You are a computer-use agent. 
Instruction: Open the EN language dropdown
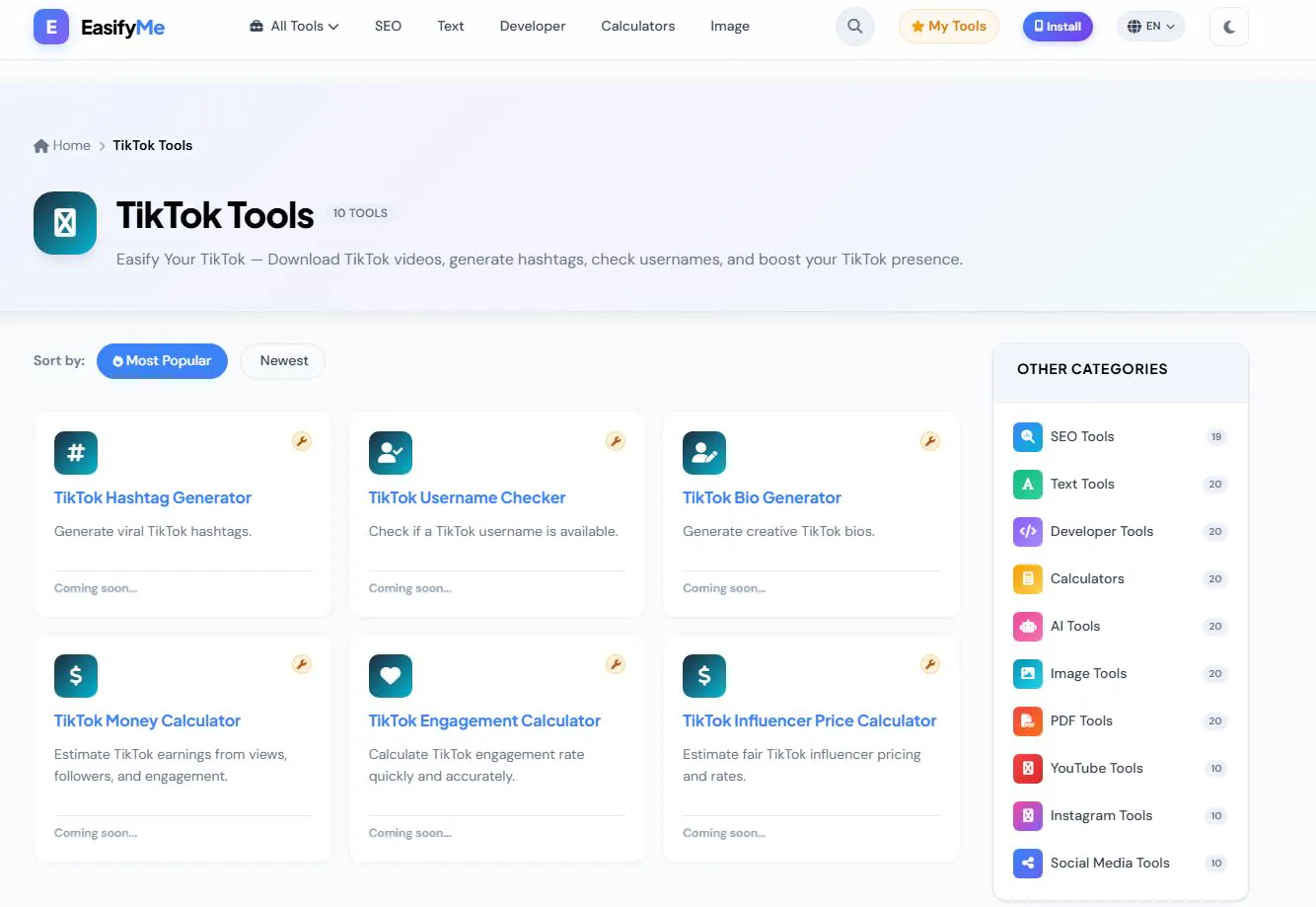coord(1151,27)
